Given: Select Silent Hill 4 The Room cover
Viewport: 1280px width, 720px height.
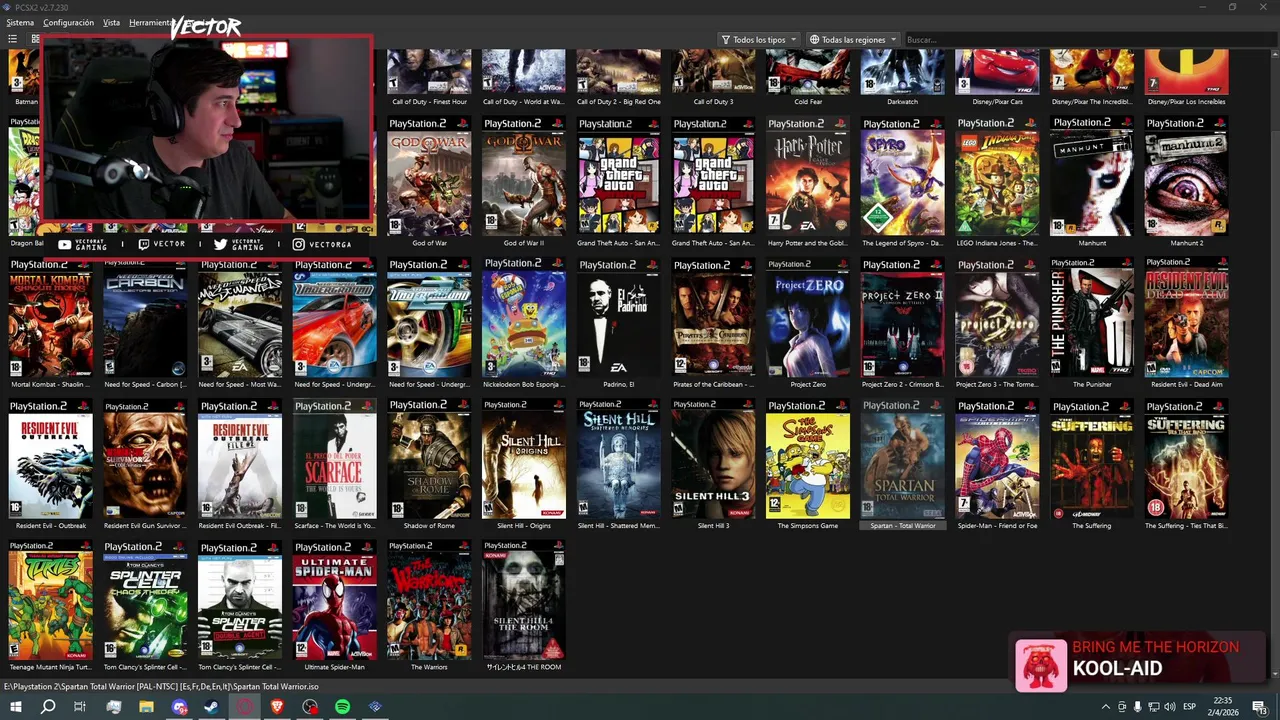Looking at the screenshot, I should pos(524,600).
